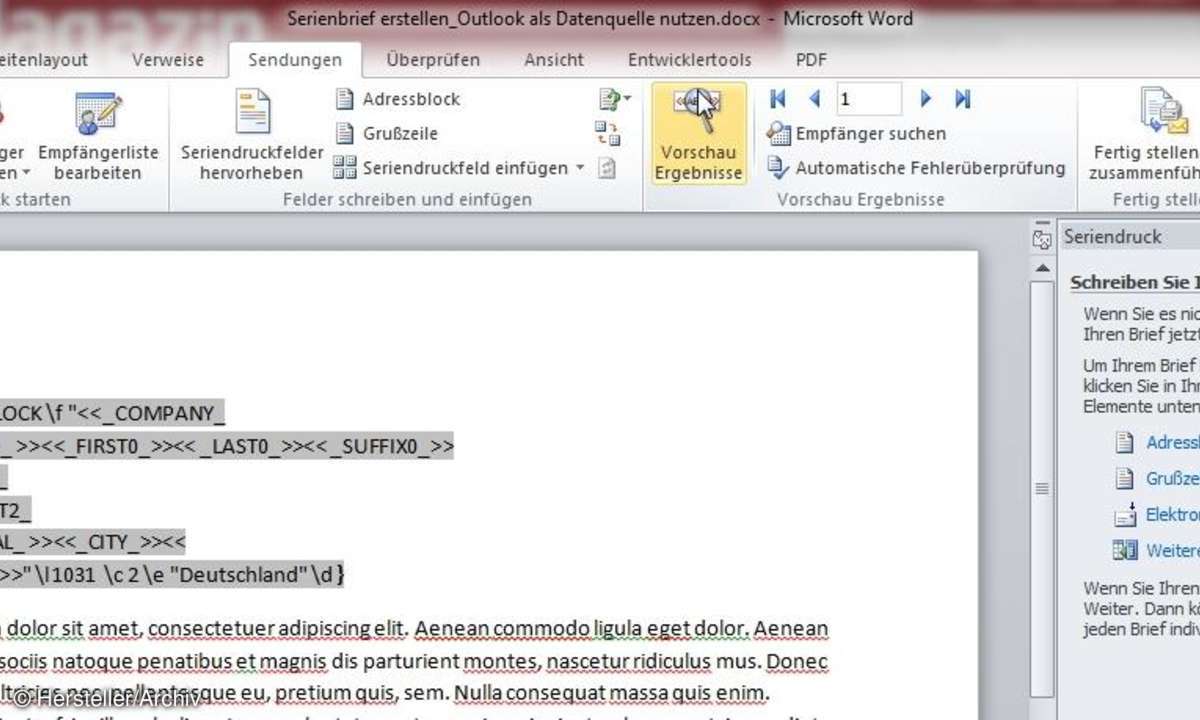Click the Felder zuordnen icon
1200x720 pixels.
(x=607, y=133)
